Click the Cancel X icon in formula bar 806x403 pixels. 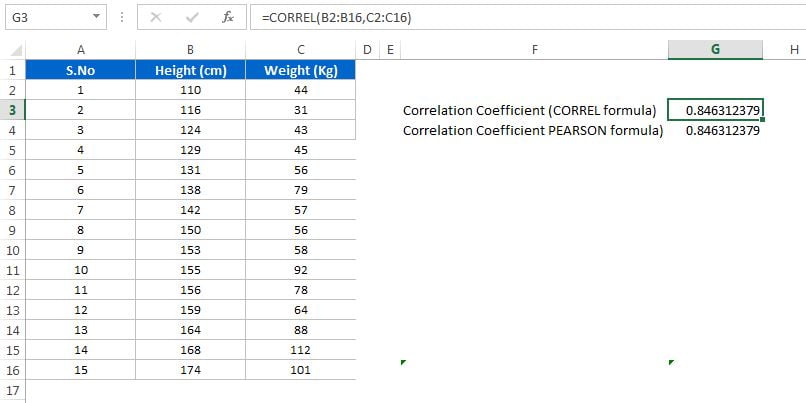pos(156,17)
